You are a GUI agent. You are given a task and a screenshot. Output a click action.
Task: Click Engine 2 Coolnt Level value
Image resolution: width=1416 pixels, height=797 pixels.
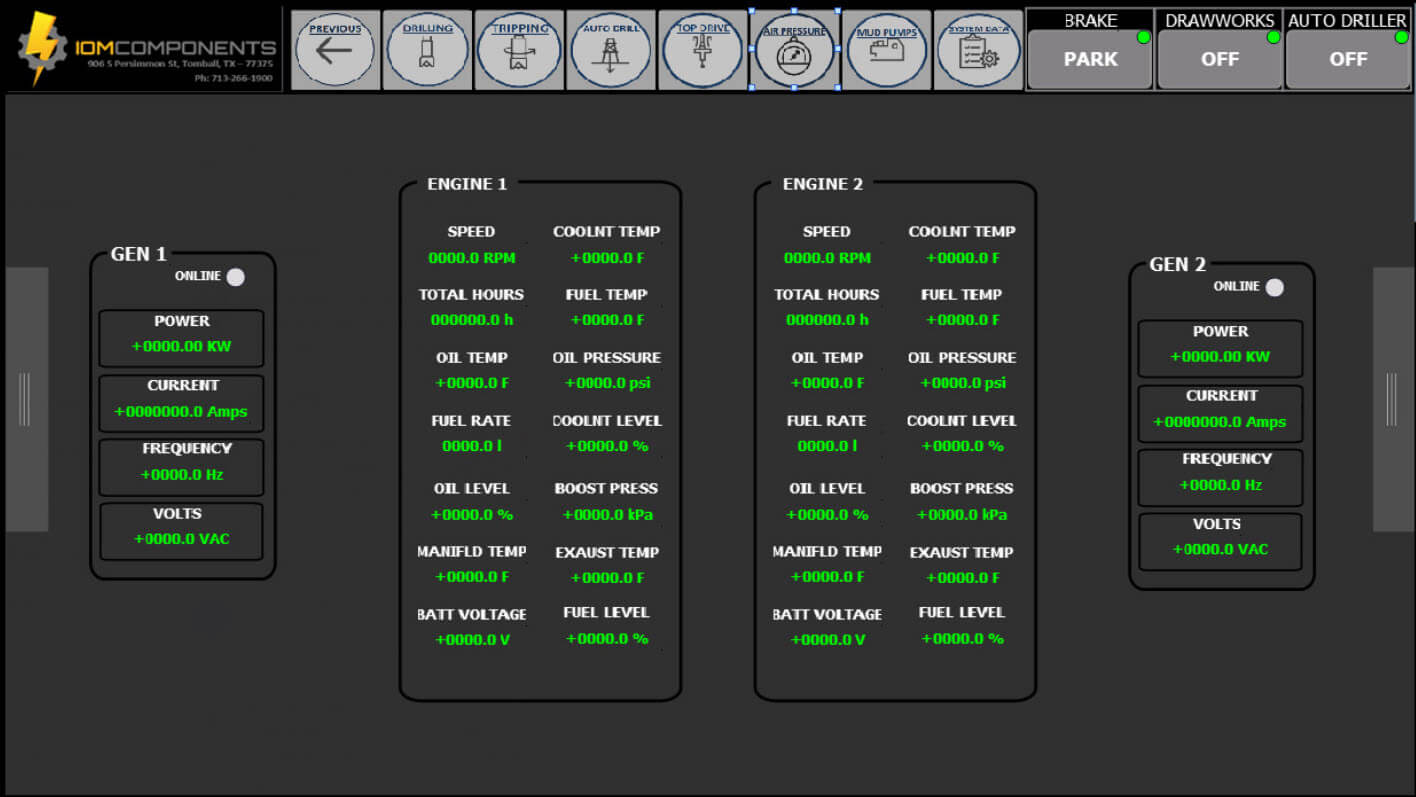(x=962, y=446)
